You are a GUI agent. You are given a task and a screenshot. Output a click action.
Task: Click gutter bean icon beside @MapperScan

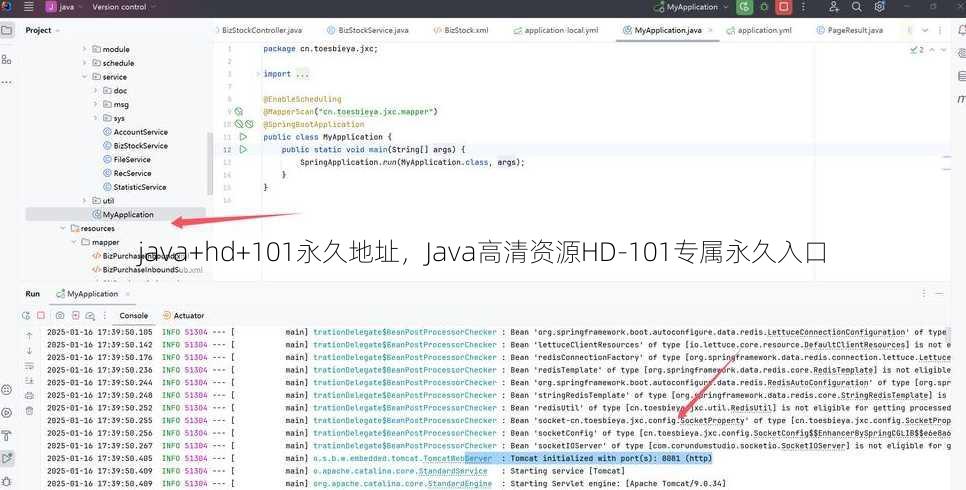(238, 112)
